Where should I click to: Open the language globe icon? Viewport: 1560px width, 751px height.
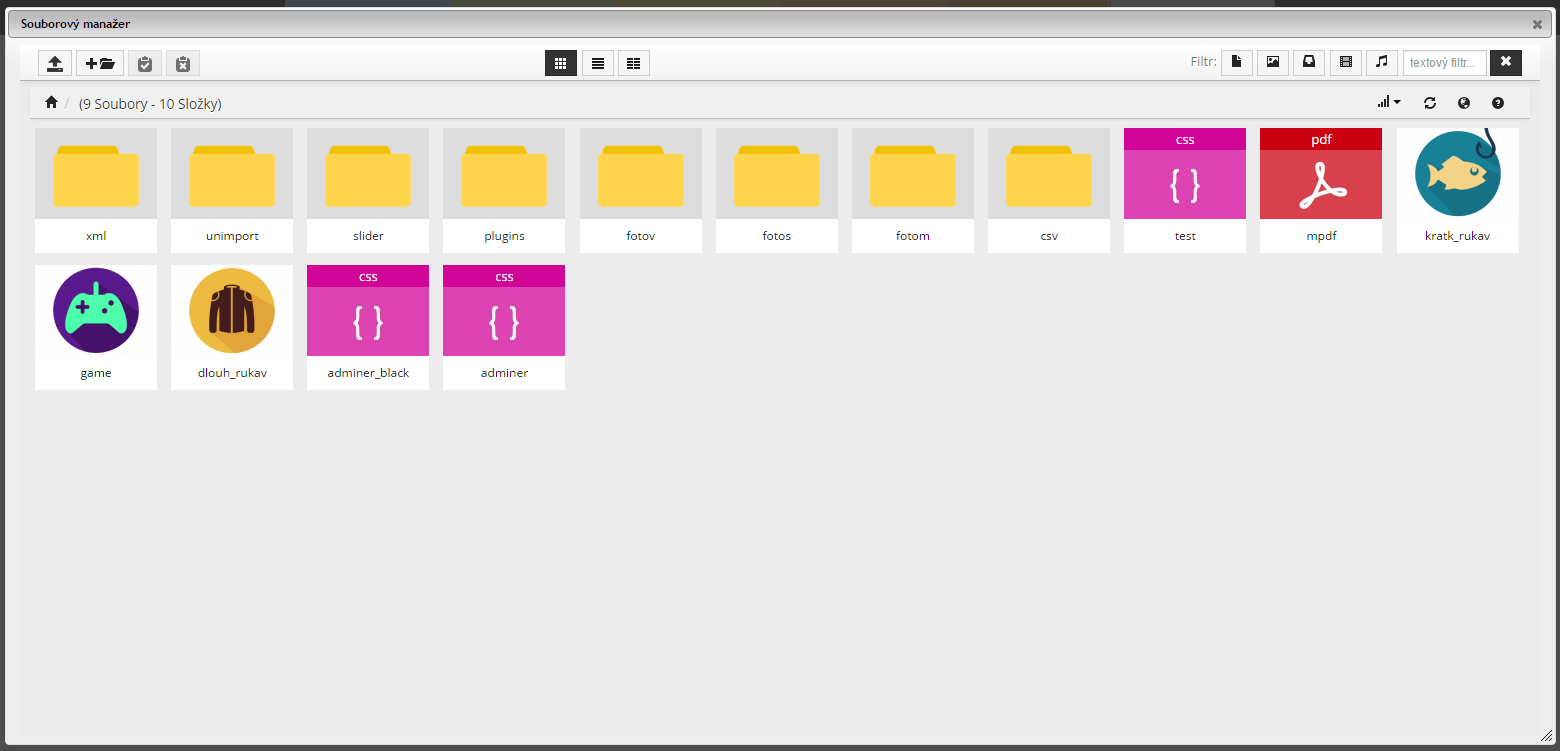(1464, 103)
